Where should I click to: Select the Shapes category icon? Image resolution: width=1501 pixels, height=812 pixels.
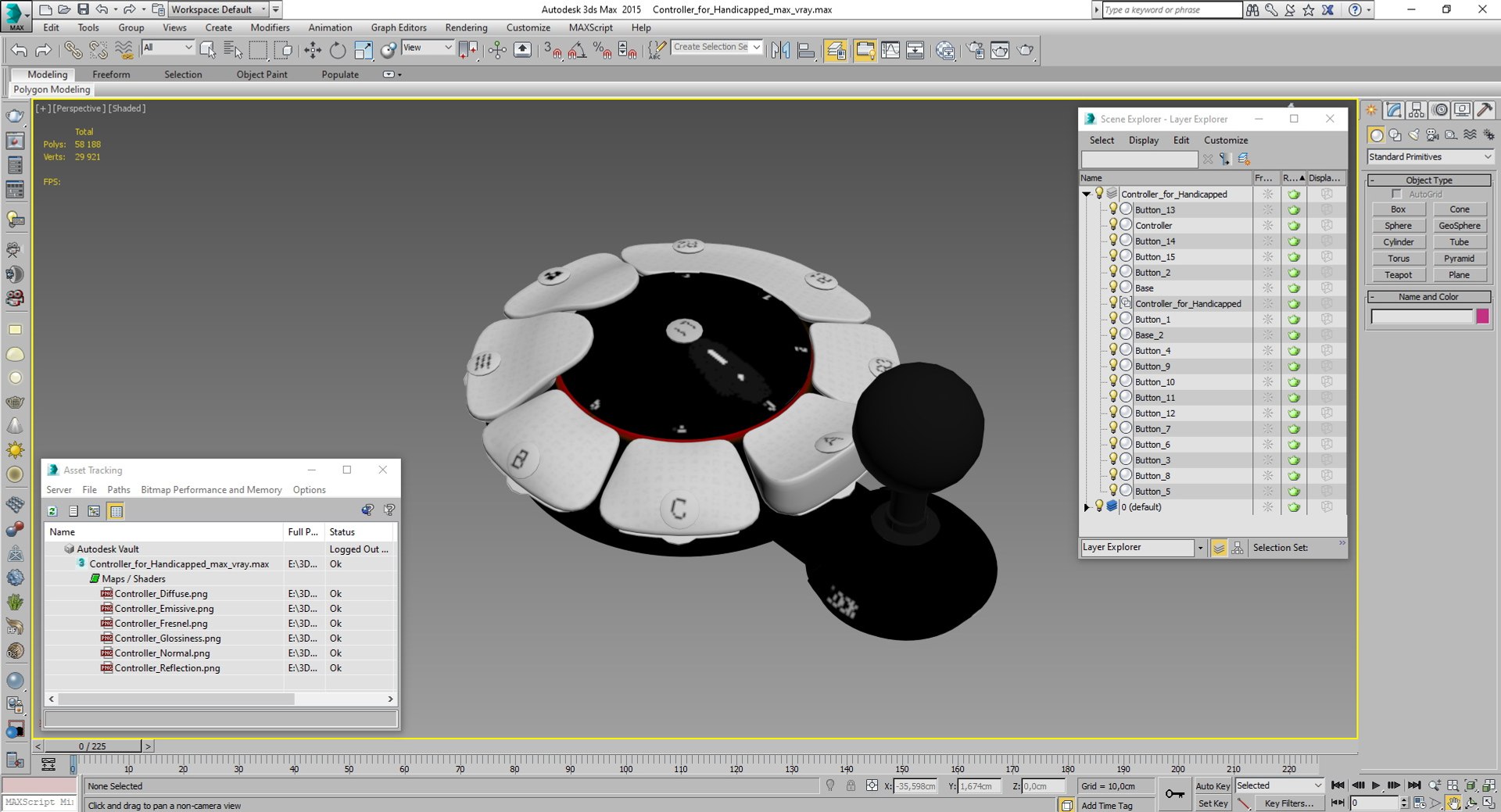point(1395,135)
